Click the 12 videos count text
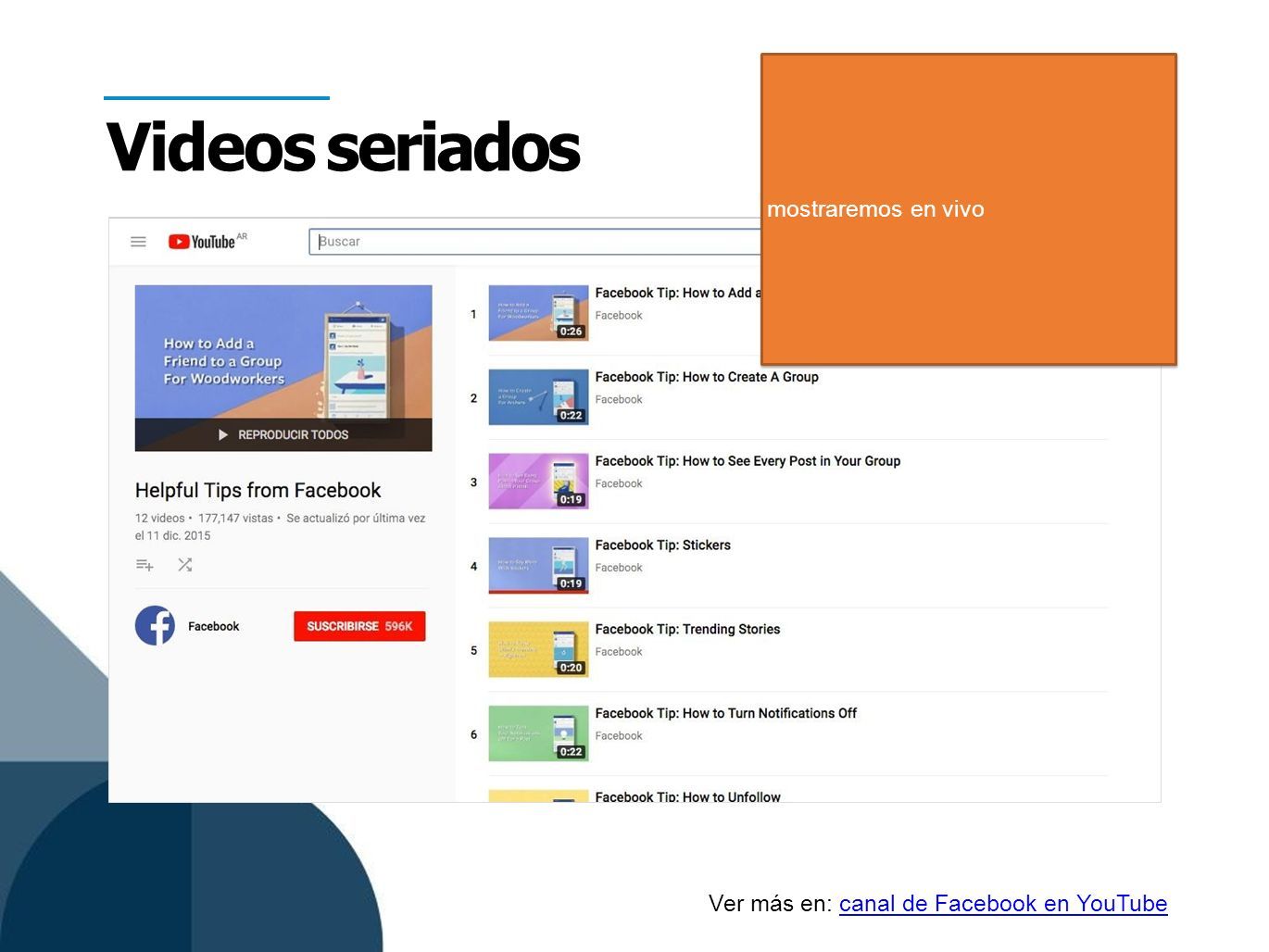Viewport: 1269px width, 952px height. 159,519
